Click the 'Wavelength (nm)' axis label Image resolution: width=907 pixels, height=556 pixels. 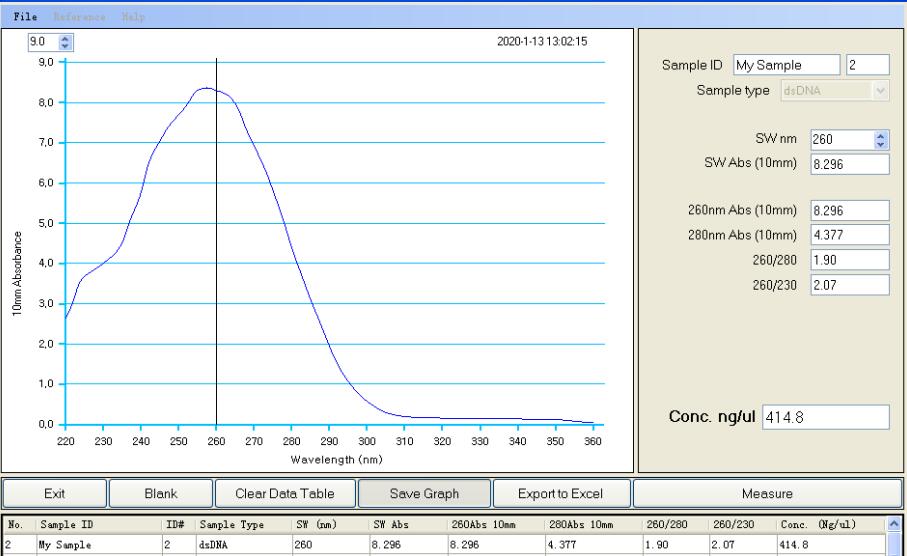tap(336, 459)
